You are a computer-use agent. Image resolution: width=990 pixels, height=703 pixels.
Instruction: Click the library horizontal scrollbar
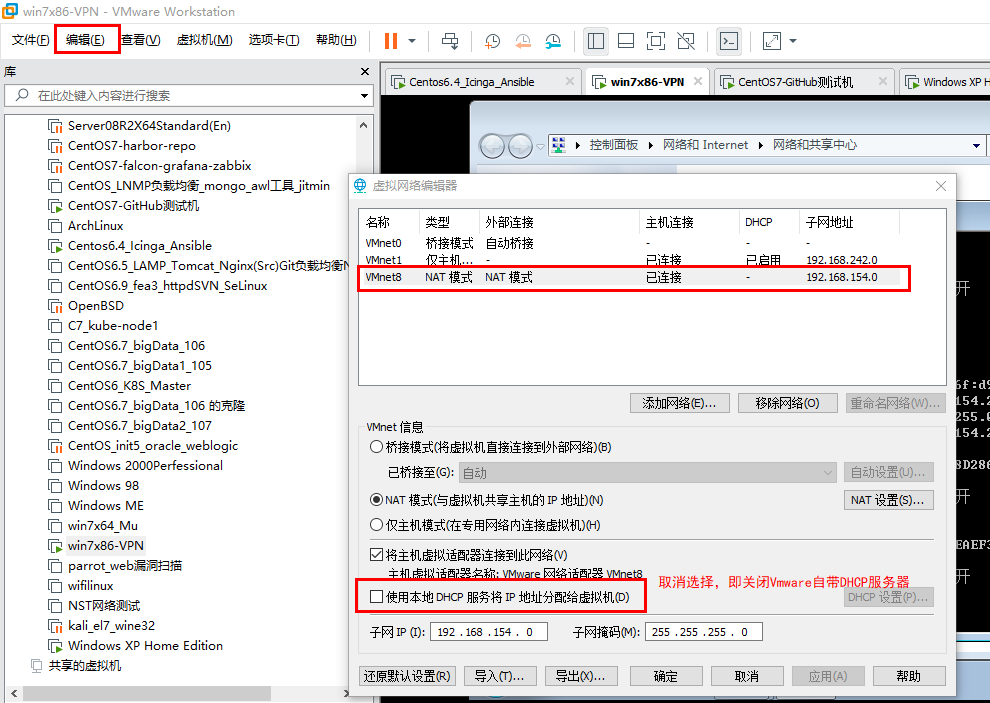[x=147, y=693]
